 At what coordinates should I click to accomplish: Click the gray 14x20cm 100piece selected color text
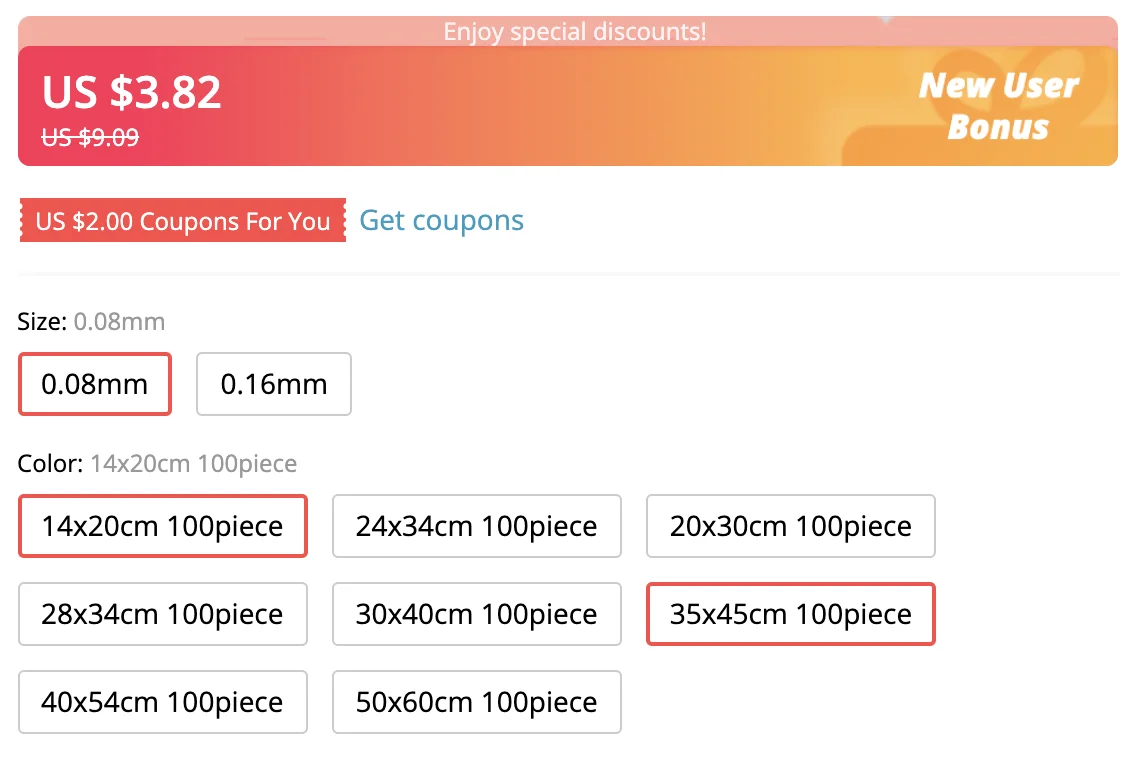193,464
